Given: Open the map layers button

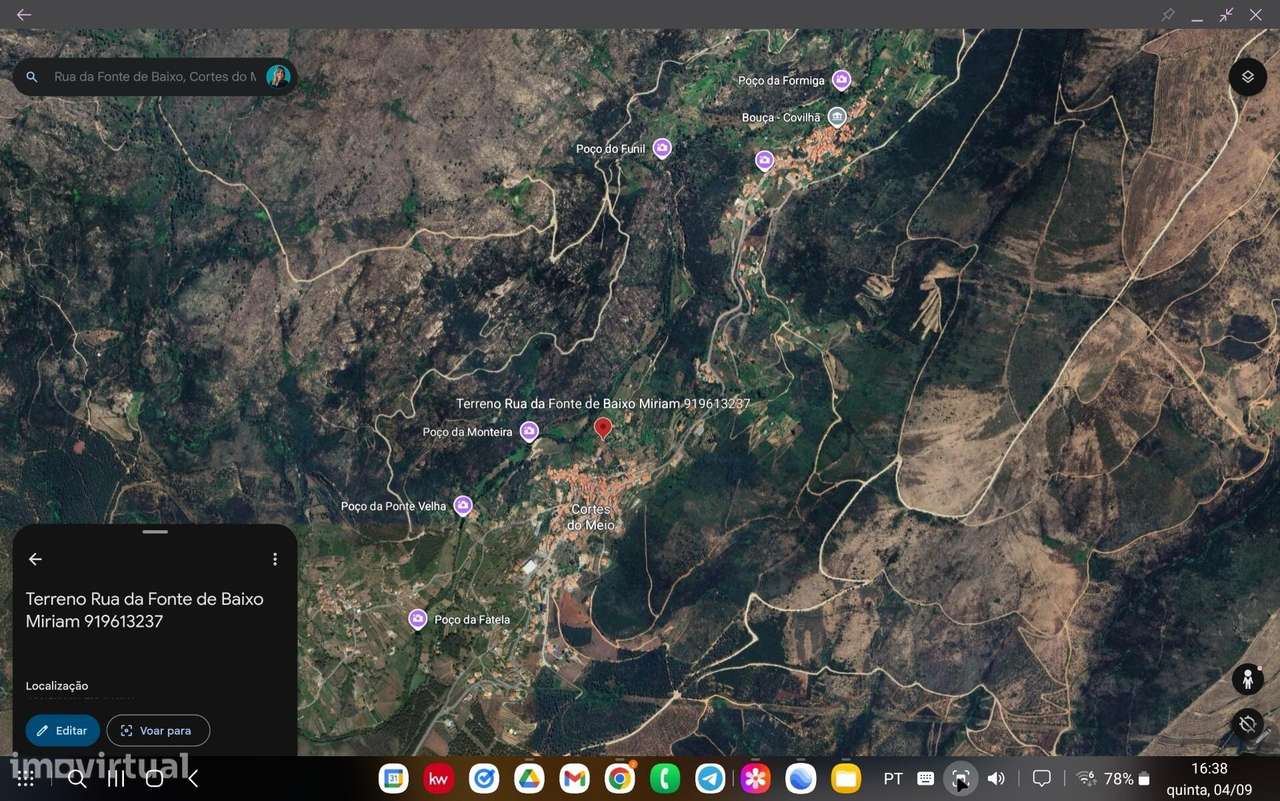Looking at the screenshot, I should (1247, 77).
